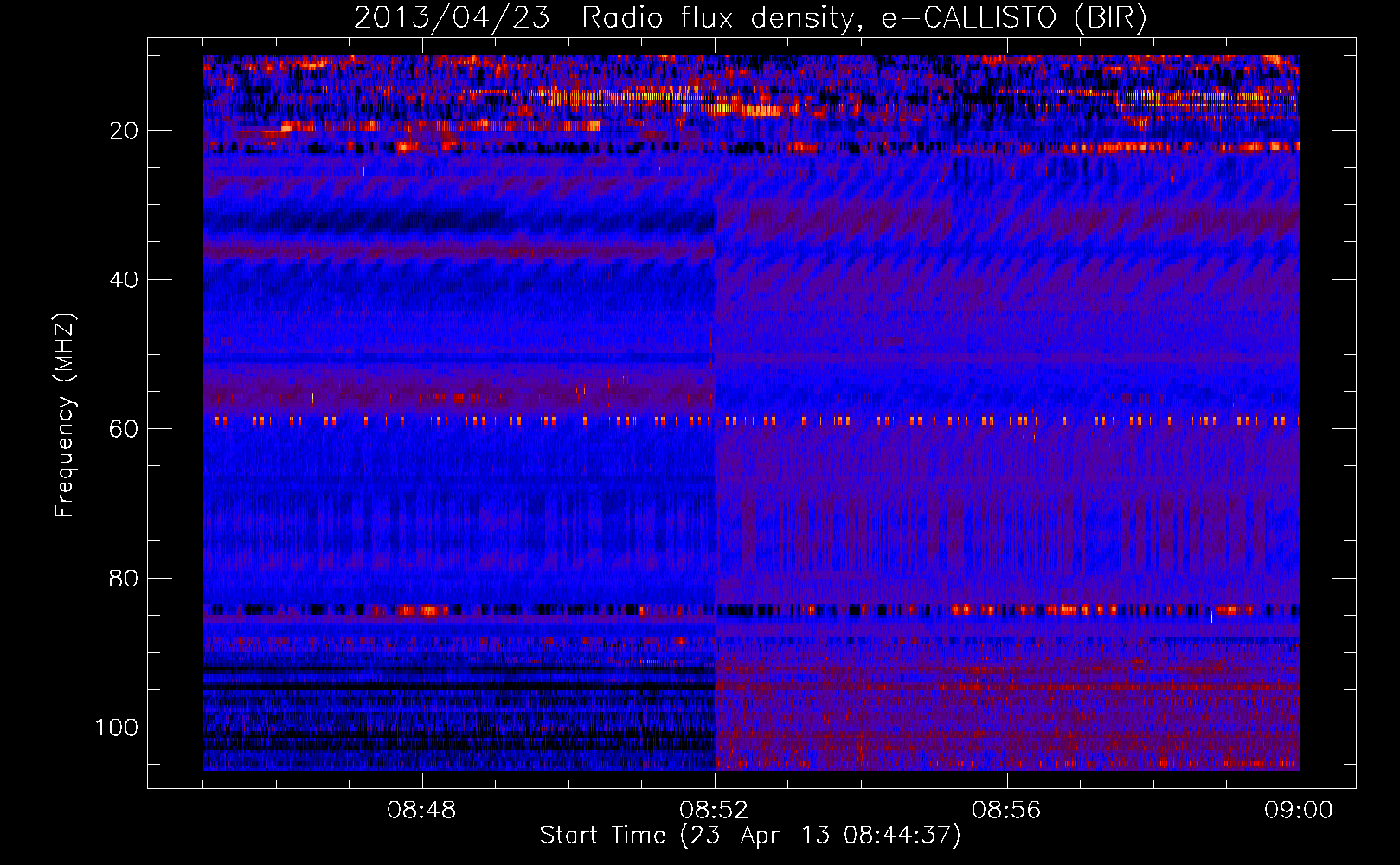The height and width of the screenshot is (865, 1400).
Task: Click the 09:00 time tick label
Action: 1299,811
